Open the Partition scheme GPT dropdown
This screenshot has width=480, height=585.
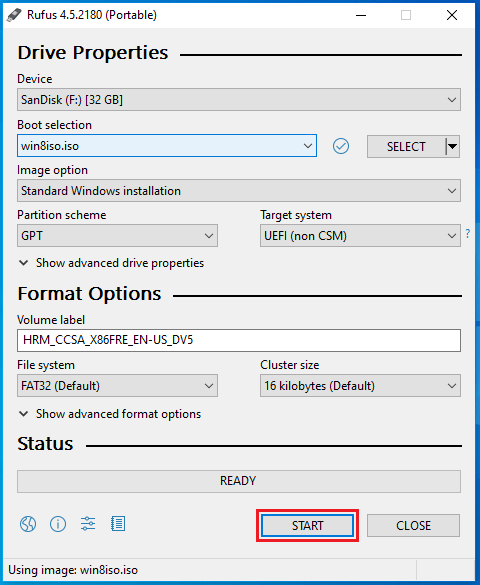click(x=117, y=236)
